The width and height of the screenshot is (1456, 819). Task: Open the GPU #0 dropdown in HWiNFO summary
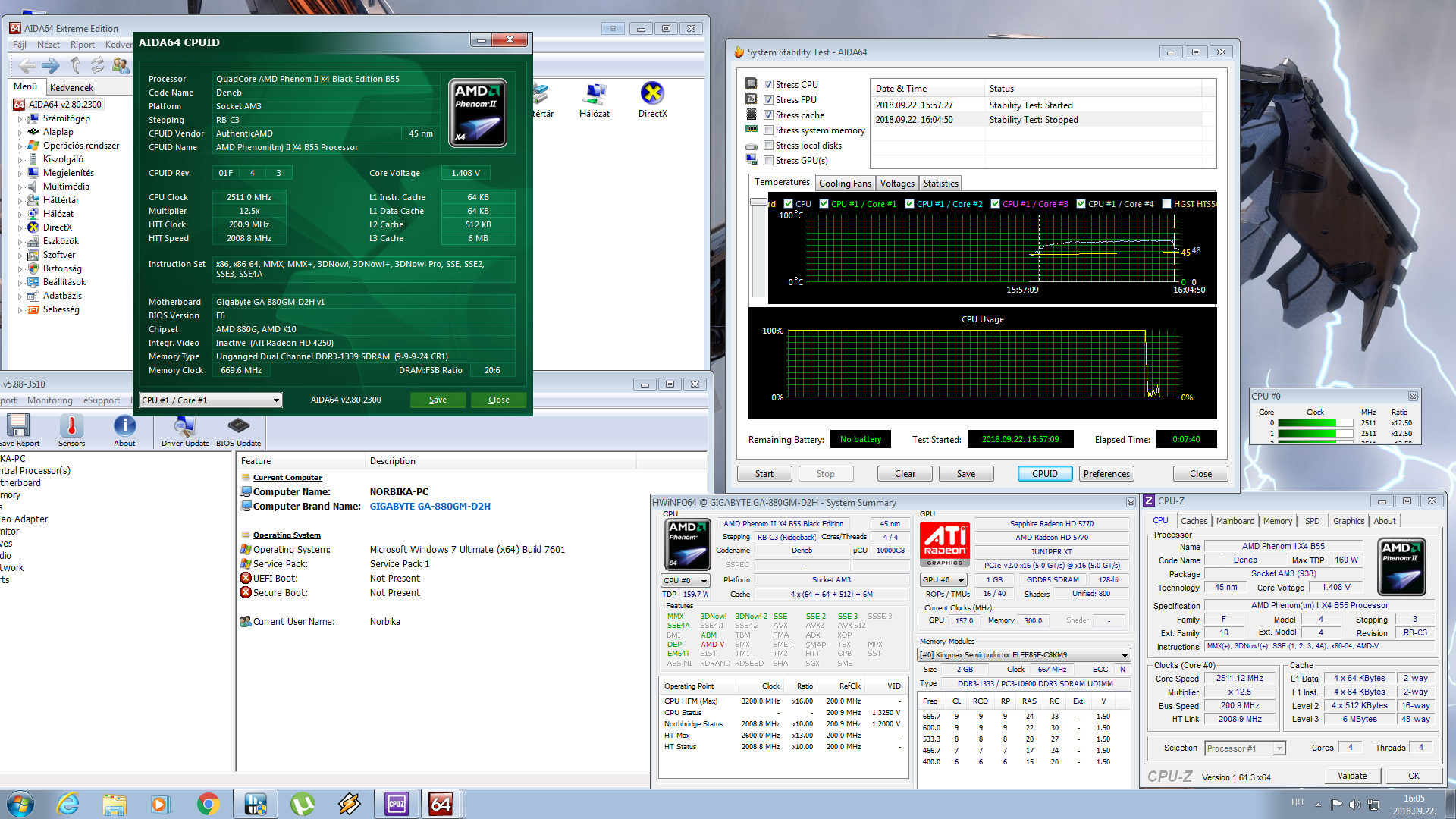(943, 580)
